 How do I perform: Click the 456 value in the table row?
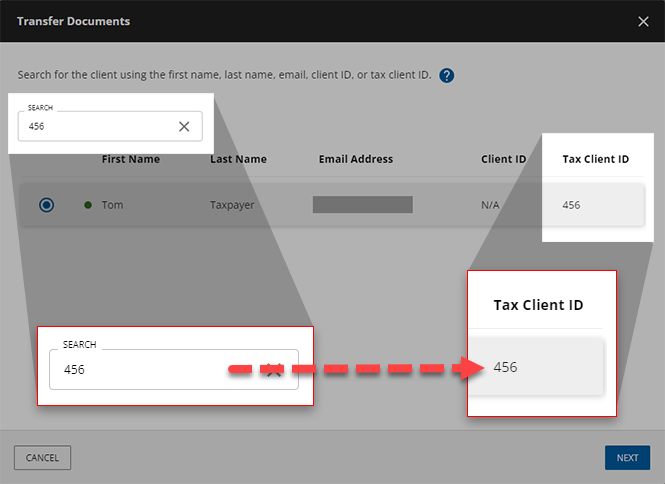click(x=571, y=205)
